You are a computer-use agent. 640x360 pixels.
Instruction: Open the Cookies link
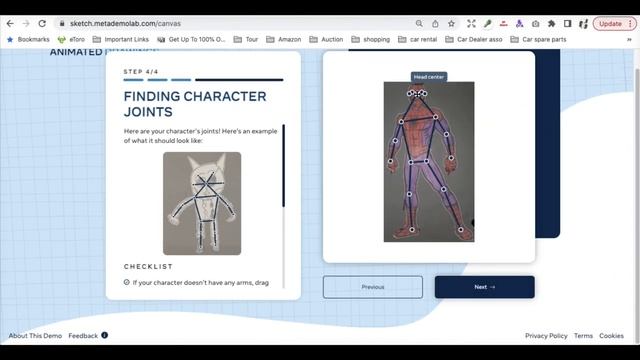pos(611,336)
